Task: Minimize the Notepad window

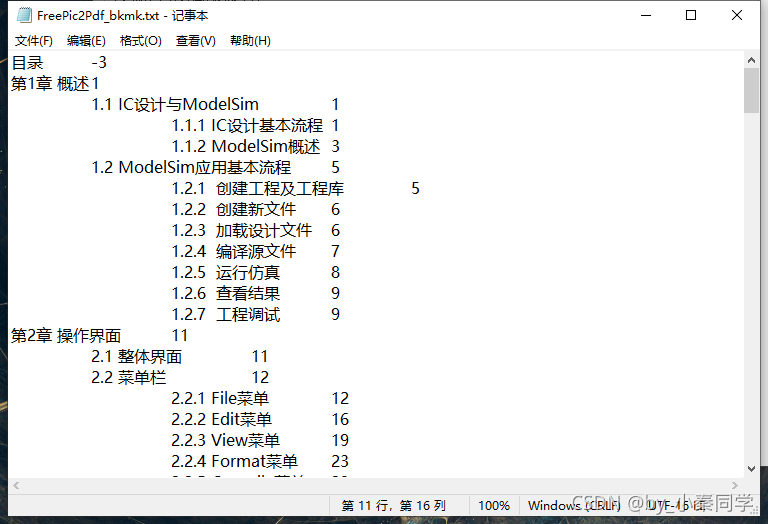Action: pyautogui.click(x=646, y=15)
